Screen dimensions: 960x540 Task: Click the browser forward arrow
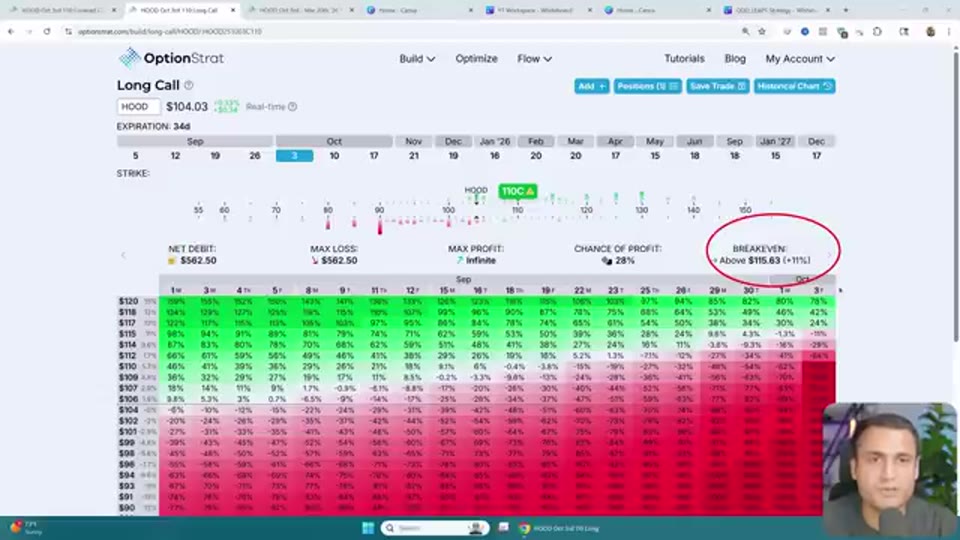point(29,31)
